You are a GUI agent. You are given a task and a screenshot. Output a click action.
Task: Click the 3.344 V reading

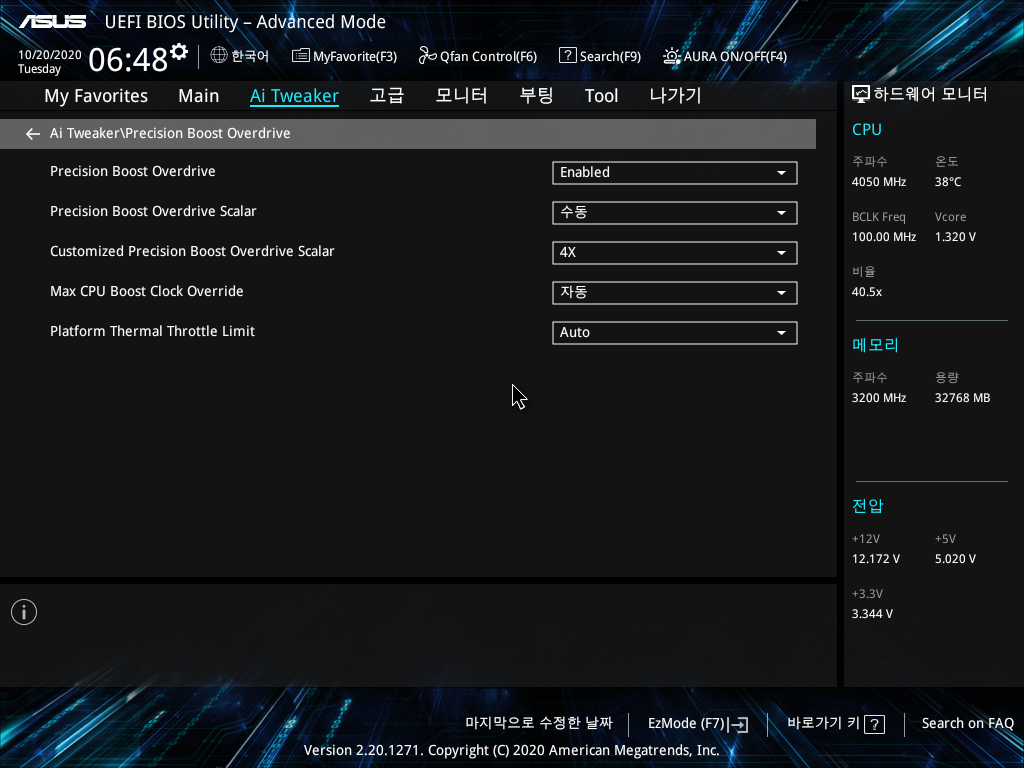pyautogui.click(x=872, y=614)
